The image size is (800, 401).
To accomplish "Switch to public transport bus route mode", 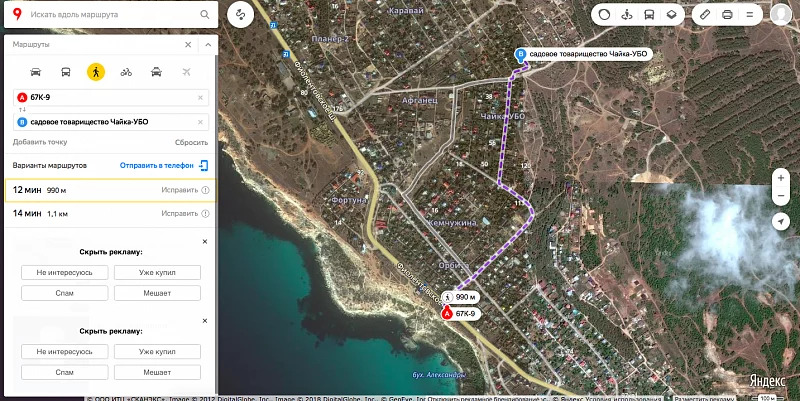I will tap(66, 72).
